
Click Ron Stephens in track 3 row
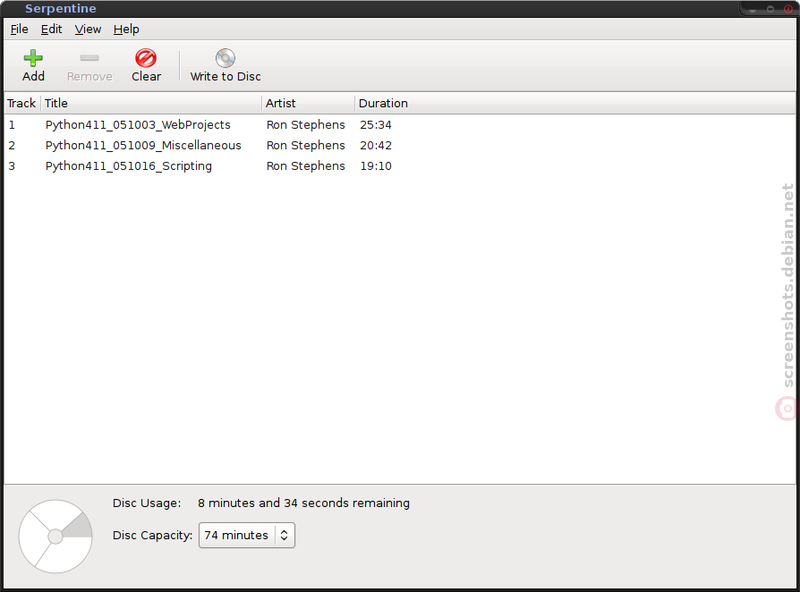point(306,166)
